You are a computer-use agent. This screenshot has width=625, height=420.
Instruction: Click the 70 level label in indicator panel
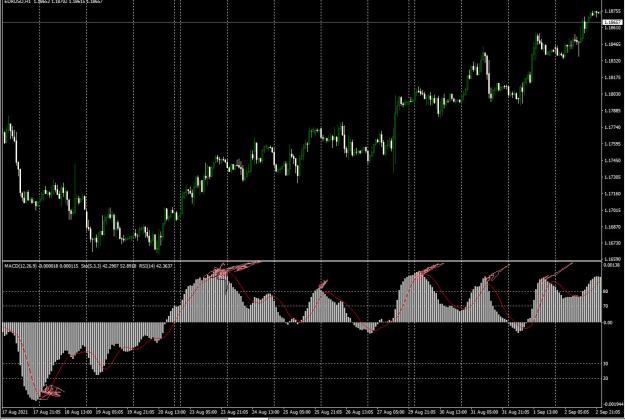pos(606,306)
